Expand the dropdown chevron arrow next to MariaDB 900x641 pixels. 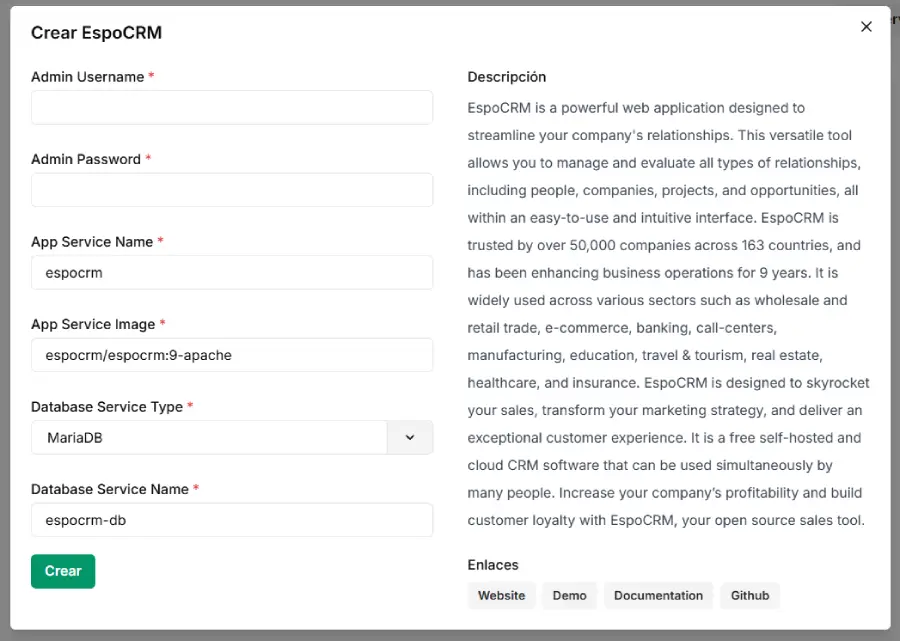(410, 437)
